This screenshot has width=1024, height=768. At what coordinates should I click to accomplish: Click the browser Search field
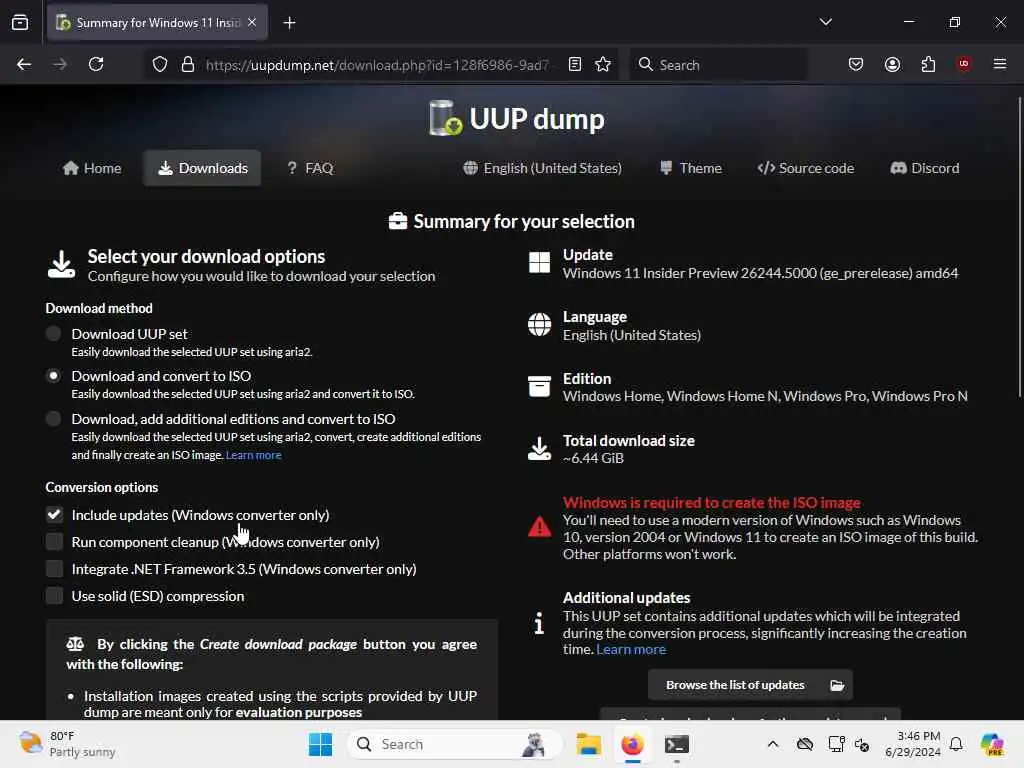click(x=718, y=64)
